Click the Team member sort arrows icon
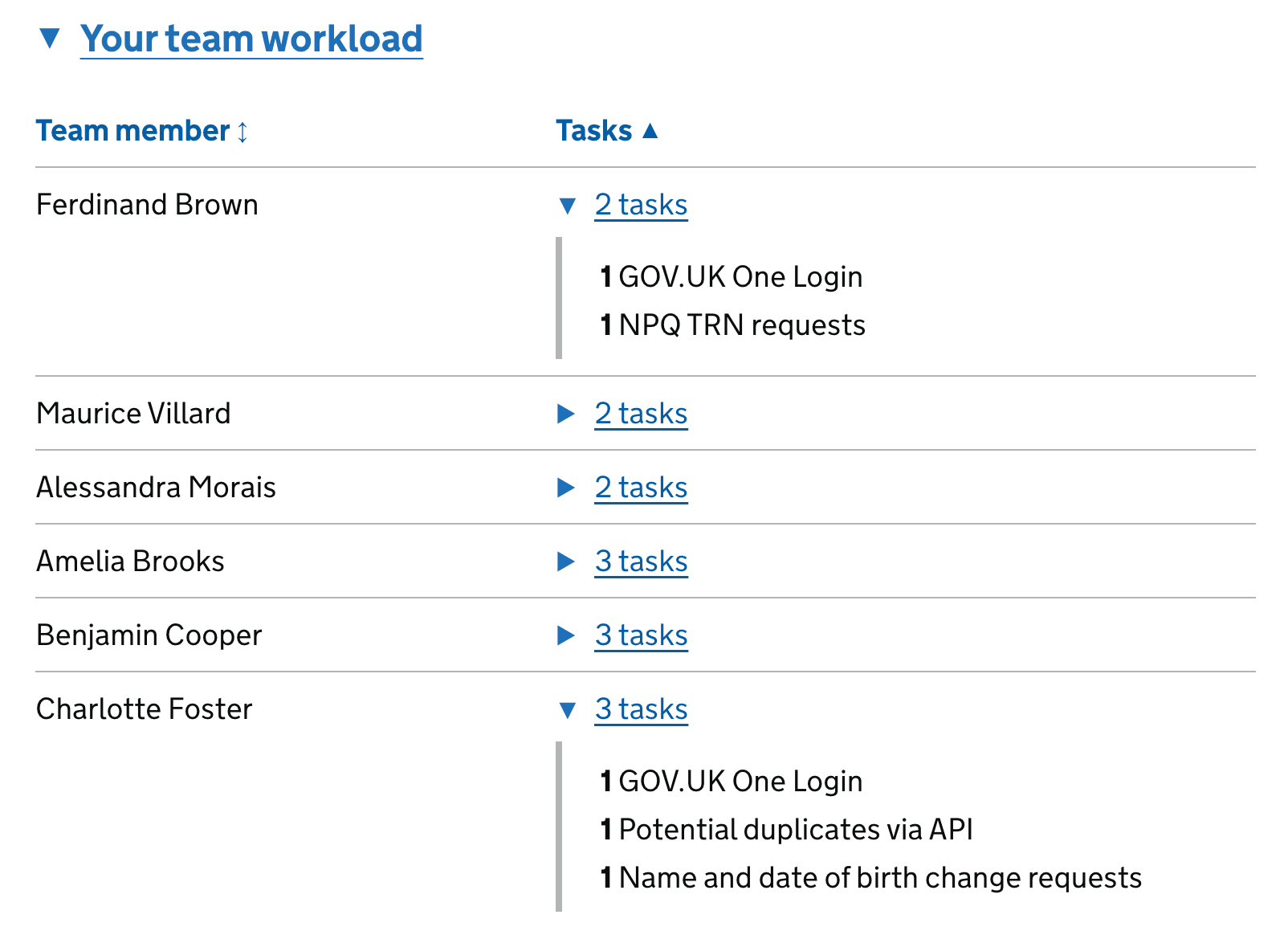1288x927 pixels. 243,131
